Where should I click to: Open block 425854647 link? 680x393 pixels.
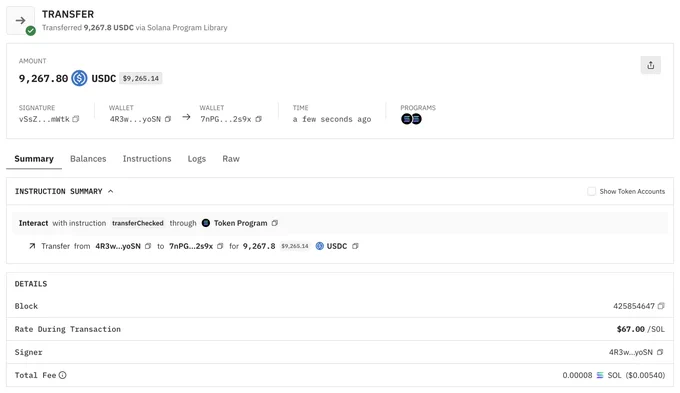634,306
